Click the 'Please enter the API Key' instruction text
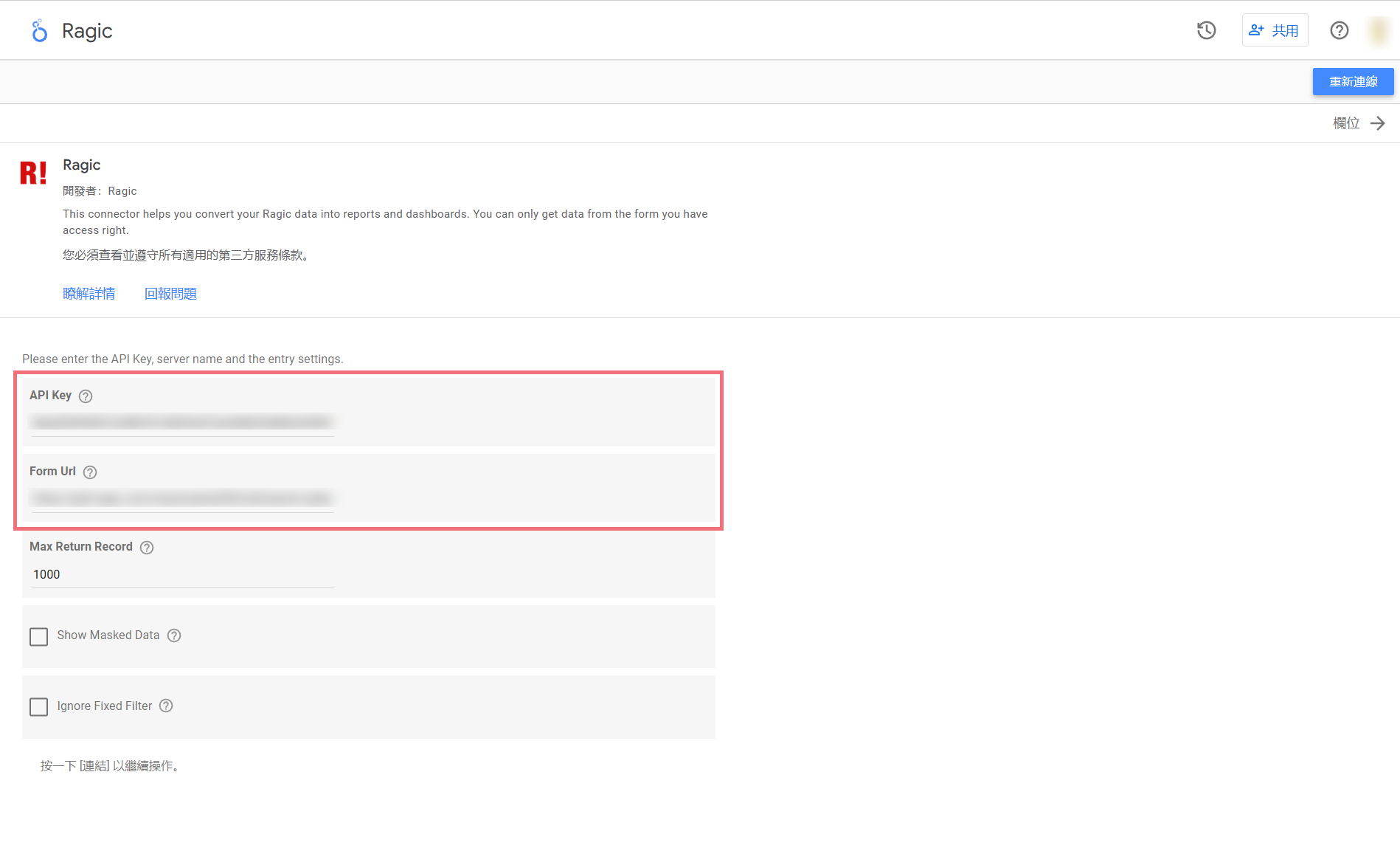 tap(183, 359)
